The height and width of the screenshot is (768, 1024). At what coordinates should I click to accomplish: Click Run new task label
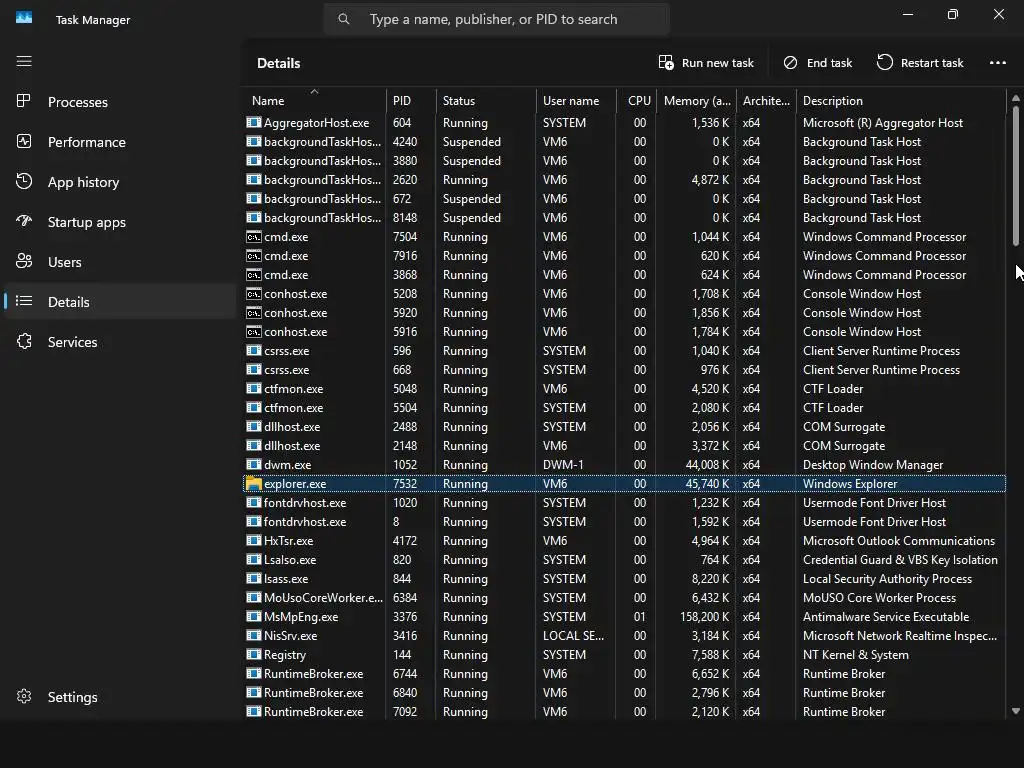[718, 63]
